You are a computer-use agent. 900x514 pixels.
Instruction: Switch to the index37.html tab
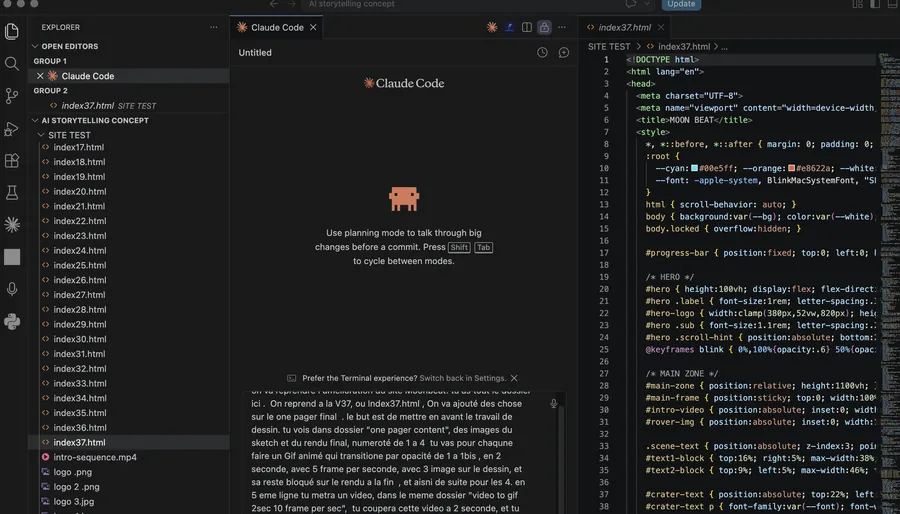click(x=624, y=27)
